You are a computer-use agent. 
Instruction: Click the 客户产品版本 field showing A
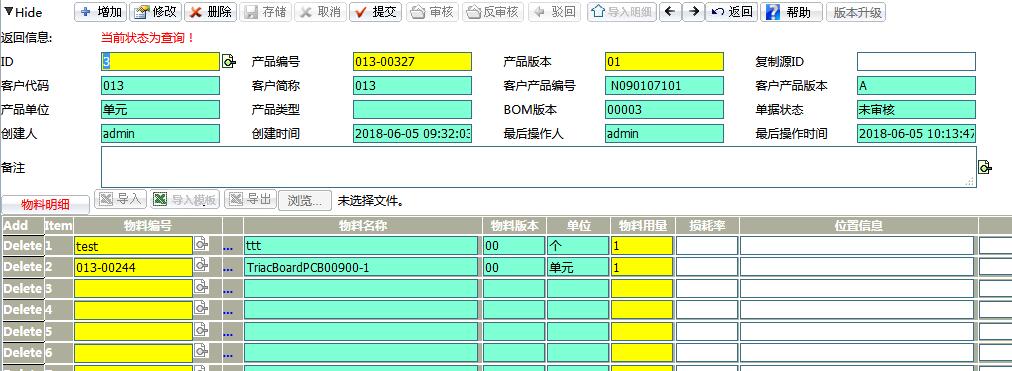(x=916, y=86)
